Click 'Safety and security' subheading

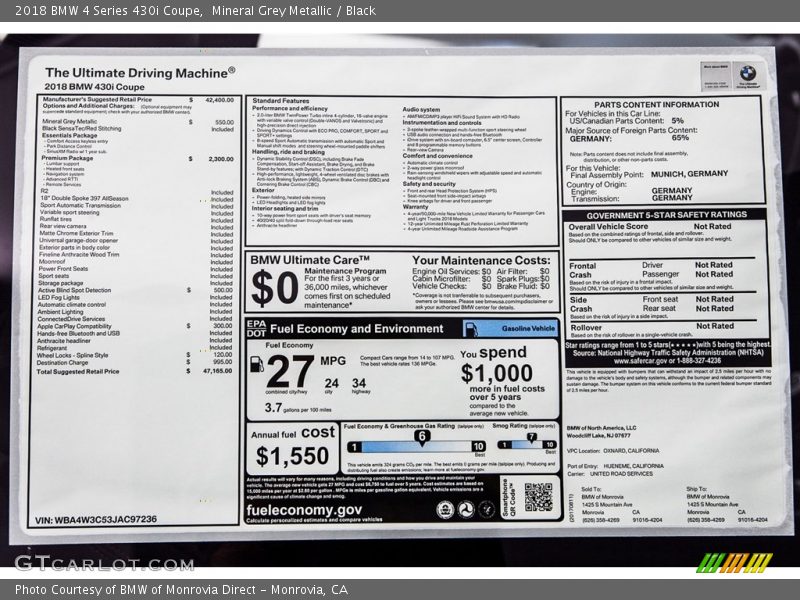pyautogui.click(x=429, y=184)
